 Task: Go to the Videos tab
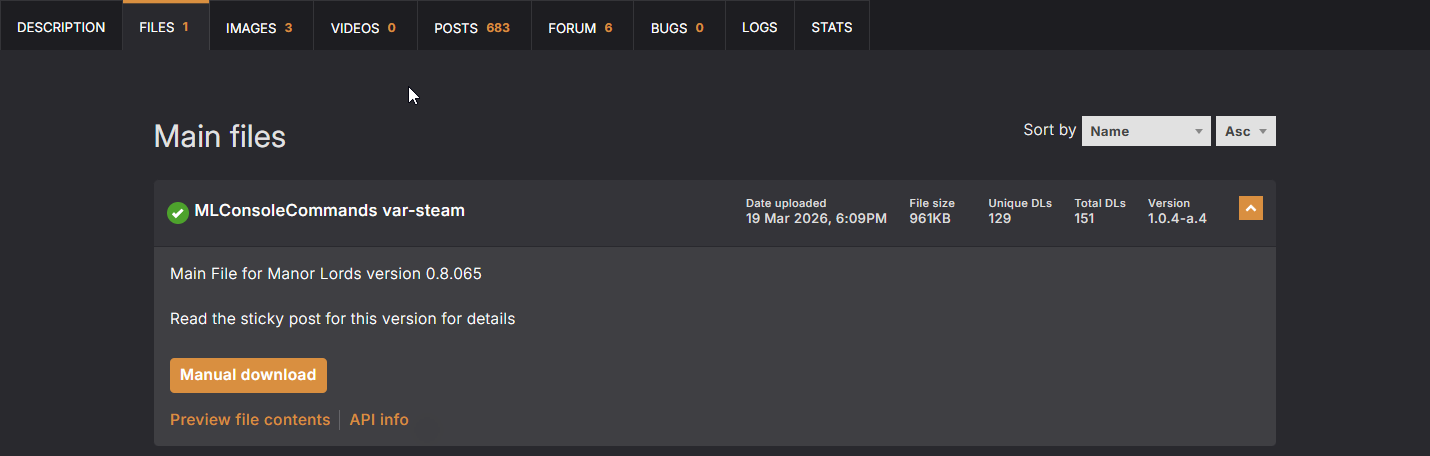click(x=364, y=27)
